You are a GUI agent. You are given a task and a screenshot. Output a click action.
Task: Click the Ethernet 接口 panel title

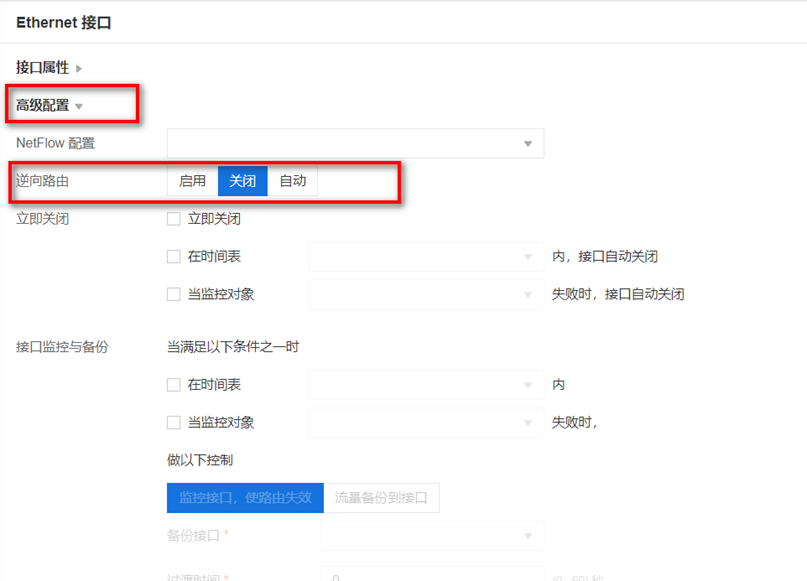click(63, 22)
